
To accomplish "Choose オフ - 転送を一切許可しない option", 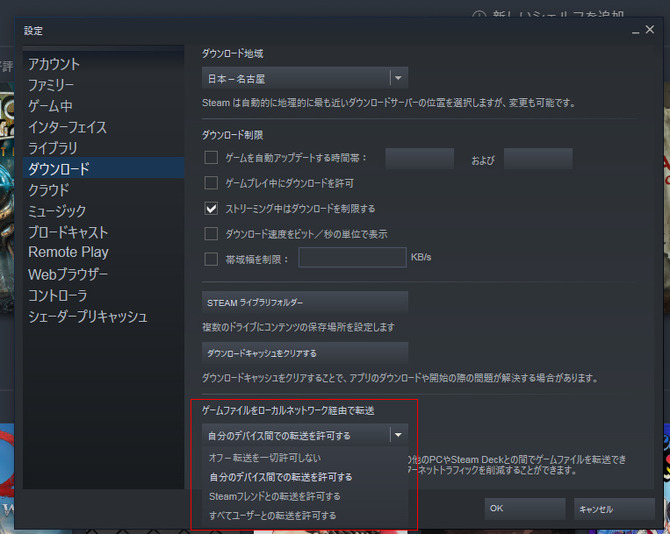I will tap(305, 458).
